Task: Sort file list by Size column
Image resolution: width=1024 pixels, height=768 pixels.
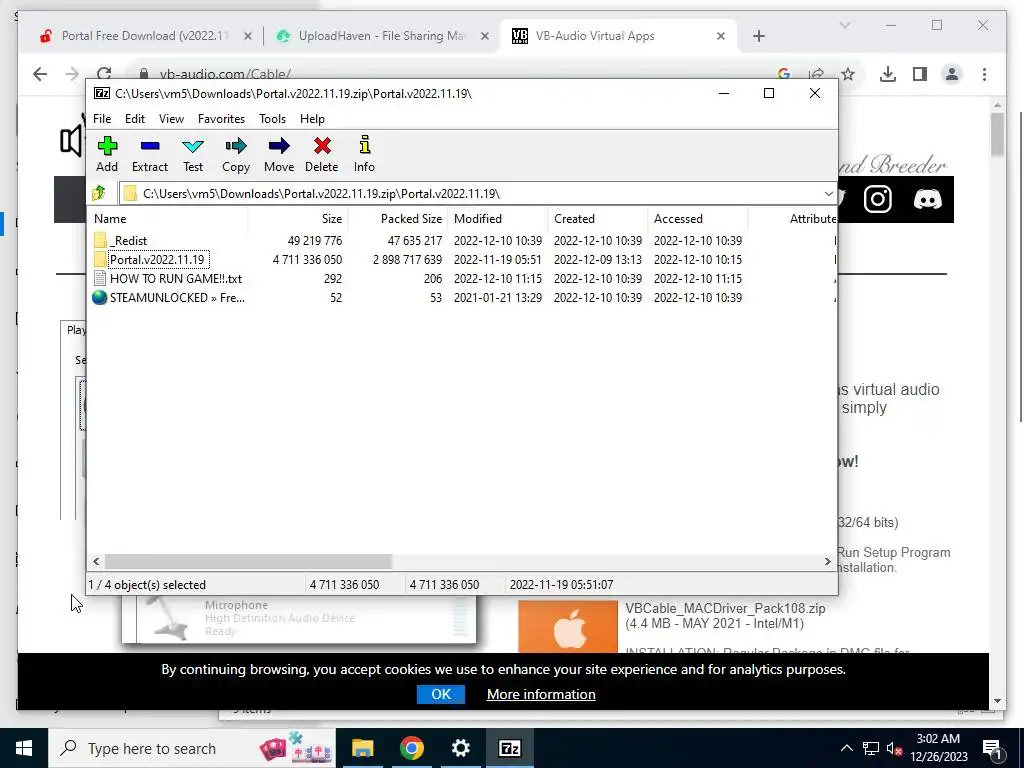Action: point(297,219)
